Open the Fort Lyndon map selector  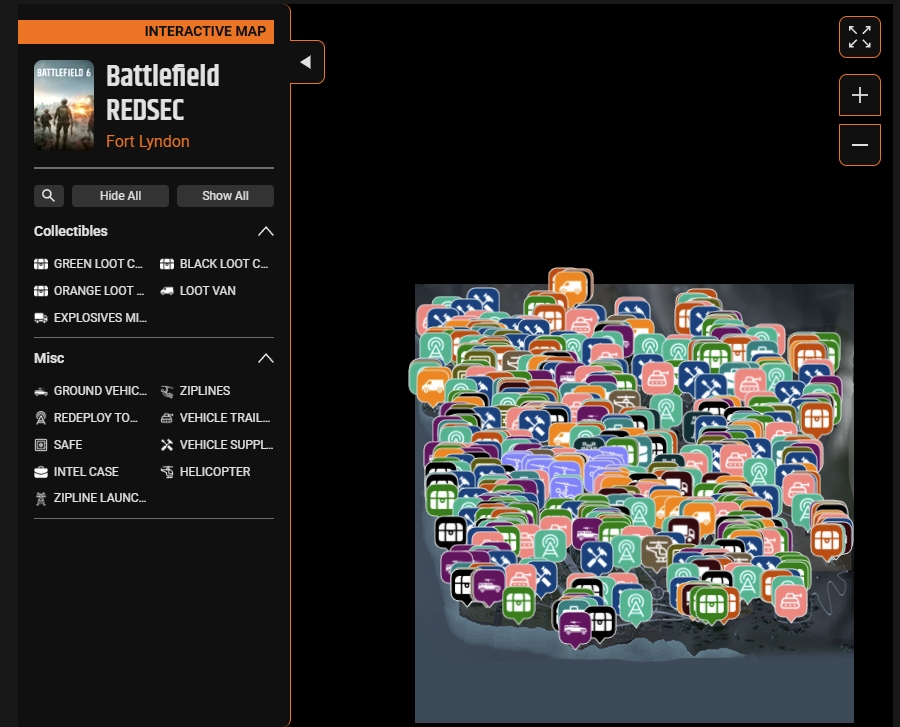tap(147, 141)
